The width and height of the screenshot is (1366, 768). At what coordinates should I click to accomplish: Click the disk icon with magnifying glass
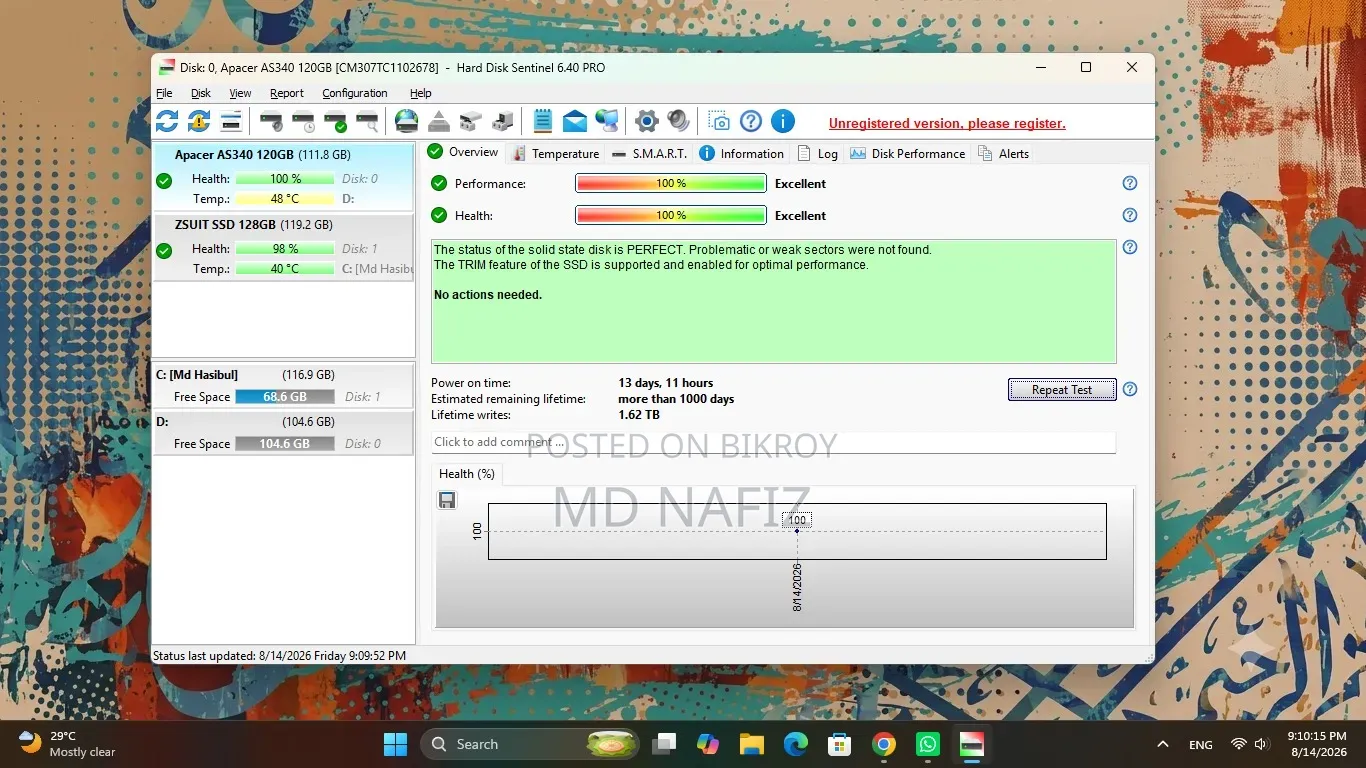tap(368, 122)
